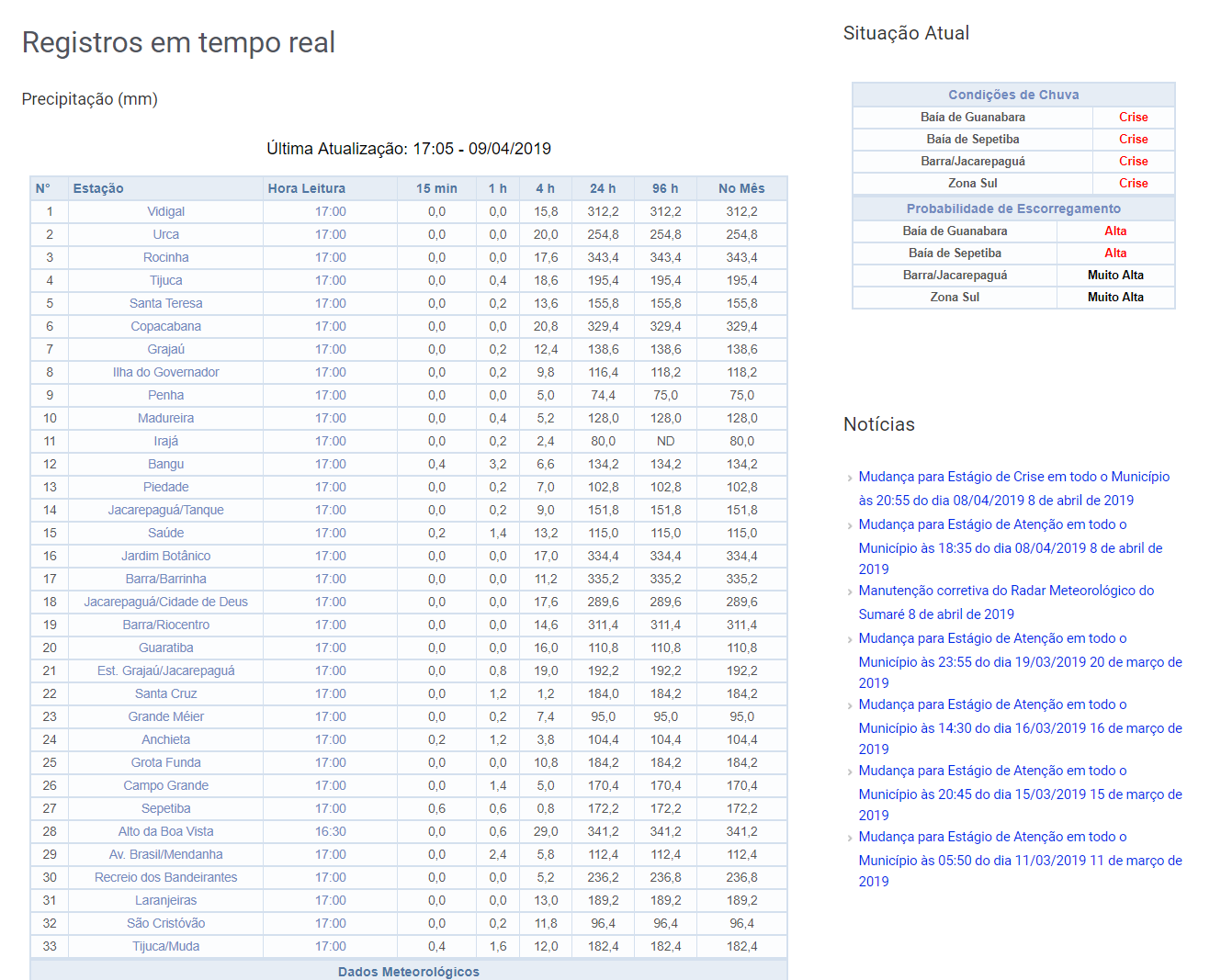Open Atenção stage news from 16/03/2019

click(x=1020, y=727)
